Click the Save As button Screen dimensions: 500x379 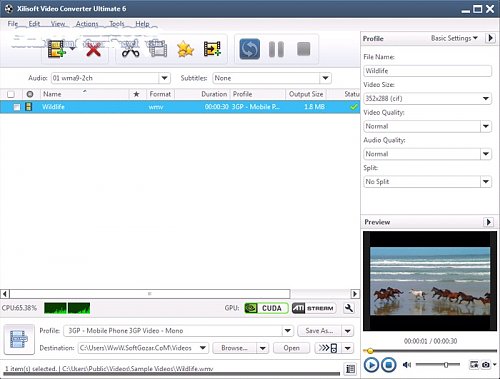[319, 331]
